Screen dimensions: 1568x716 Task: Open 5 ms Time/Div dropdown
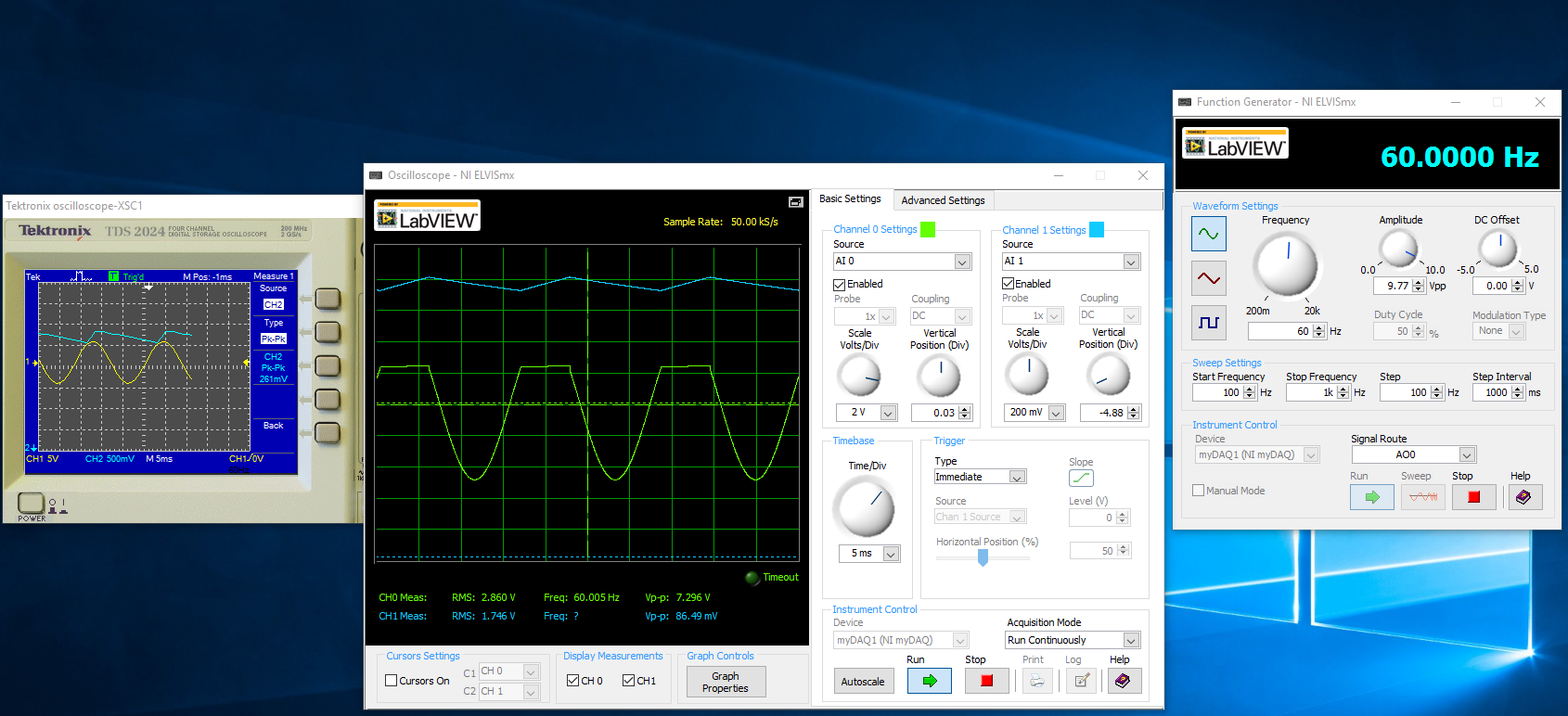[x=891, y=554]
